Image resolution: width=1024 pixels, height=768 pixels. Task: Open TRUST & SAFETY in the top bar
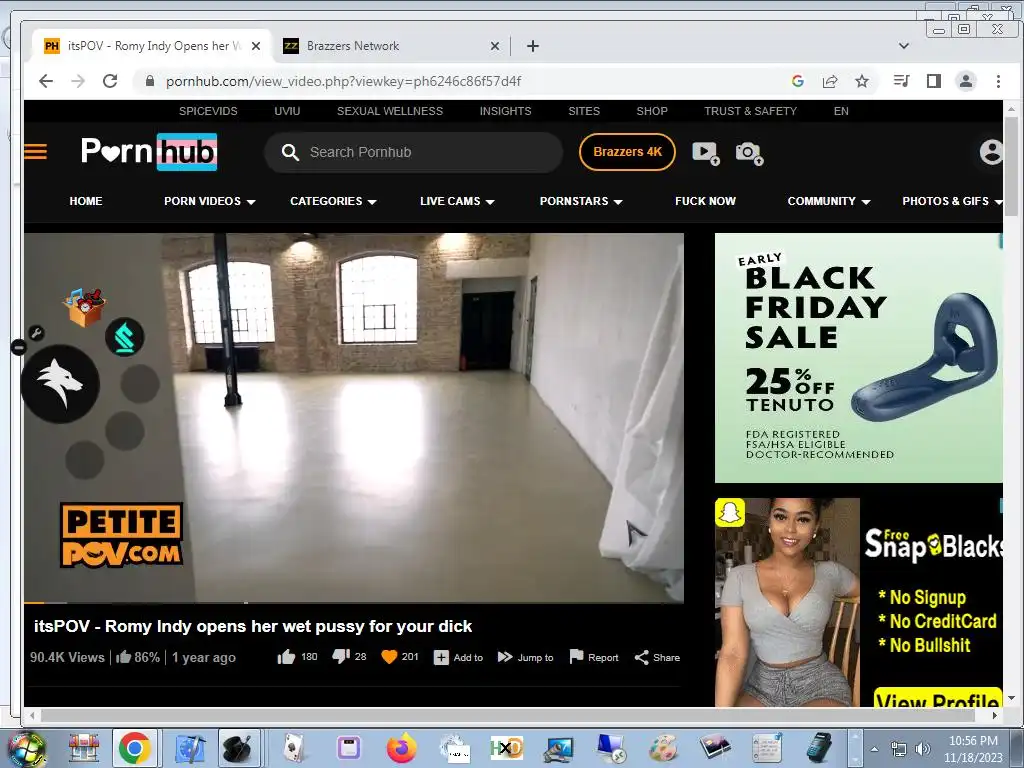(750, 111)
